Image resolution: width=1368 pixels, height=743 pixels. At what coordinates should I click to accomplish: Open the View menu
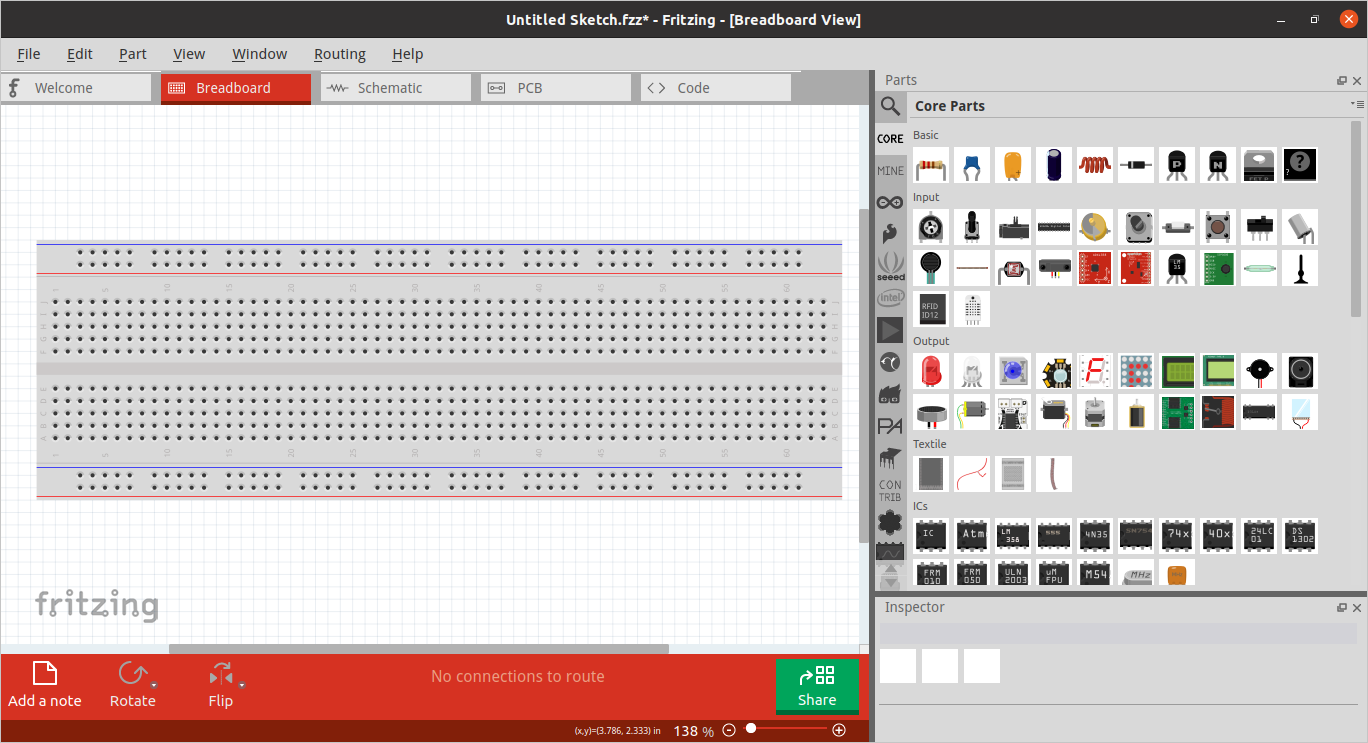189,54
